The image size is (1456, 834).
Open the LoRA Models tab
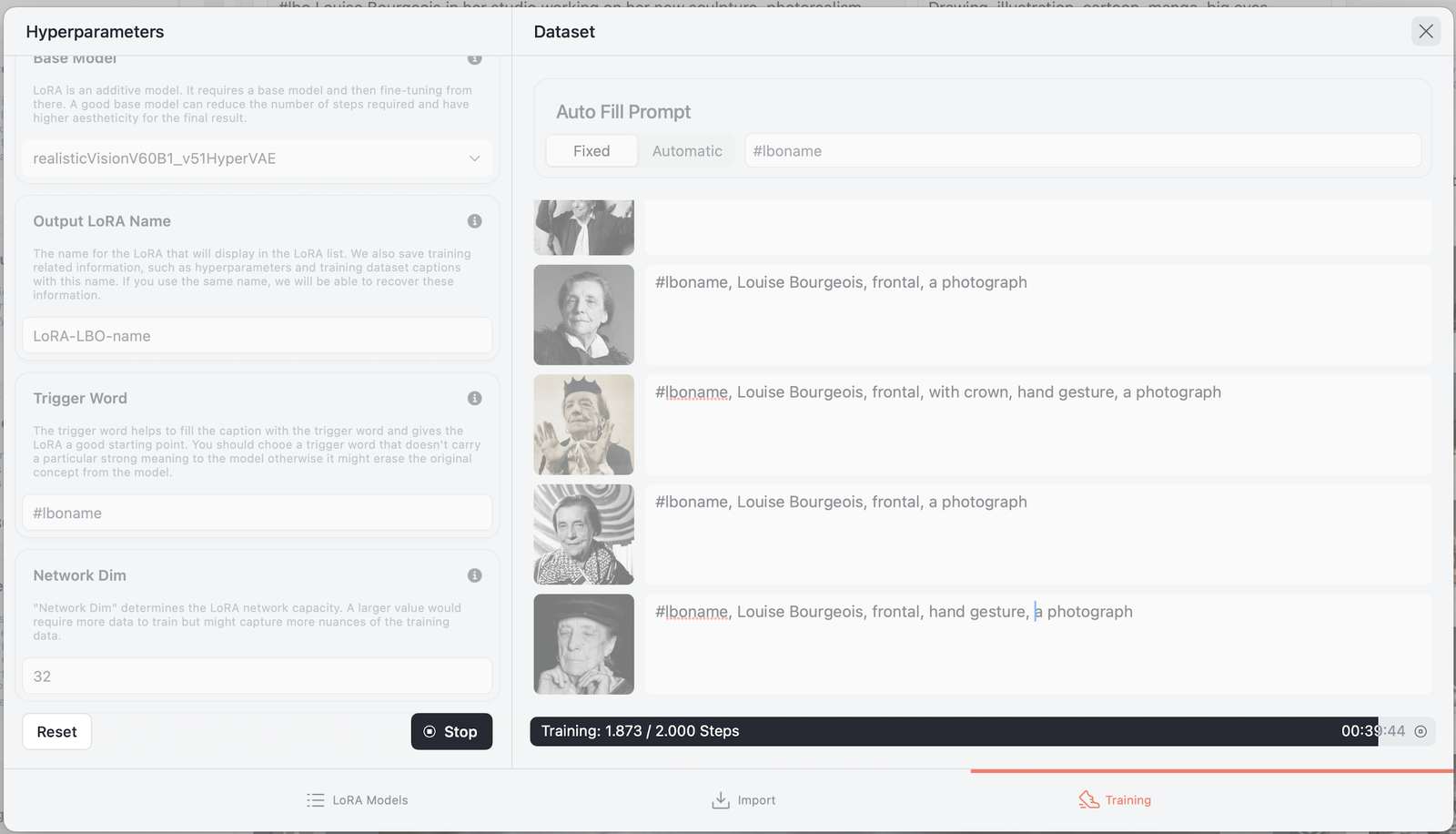(357, 800)
